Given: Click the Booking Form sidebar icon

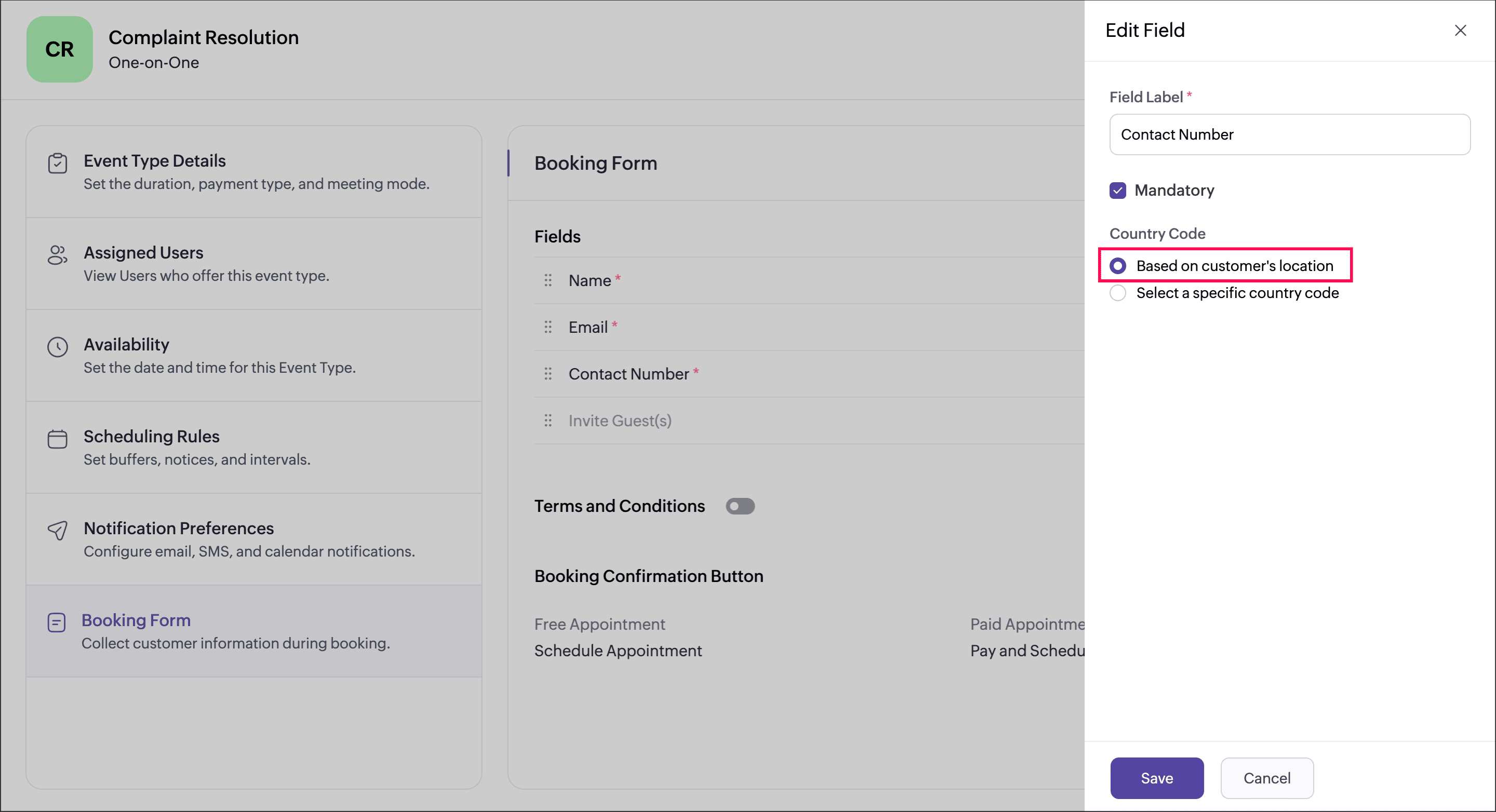Looking at the screenshot, I should 56,623.
